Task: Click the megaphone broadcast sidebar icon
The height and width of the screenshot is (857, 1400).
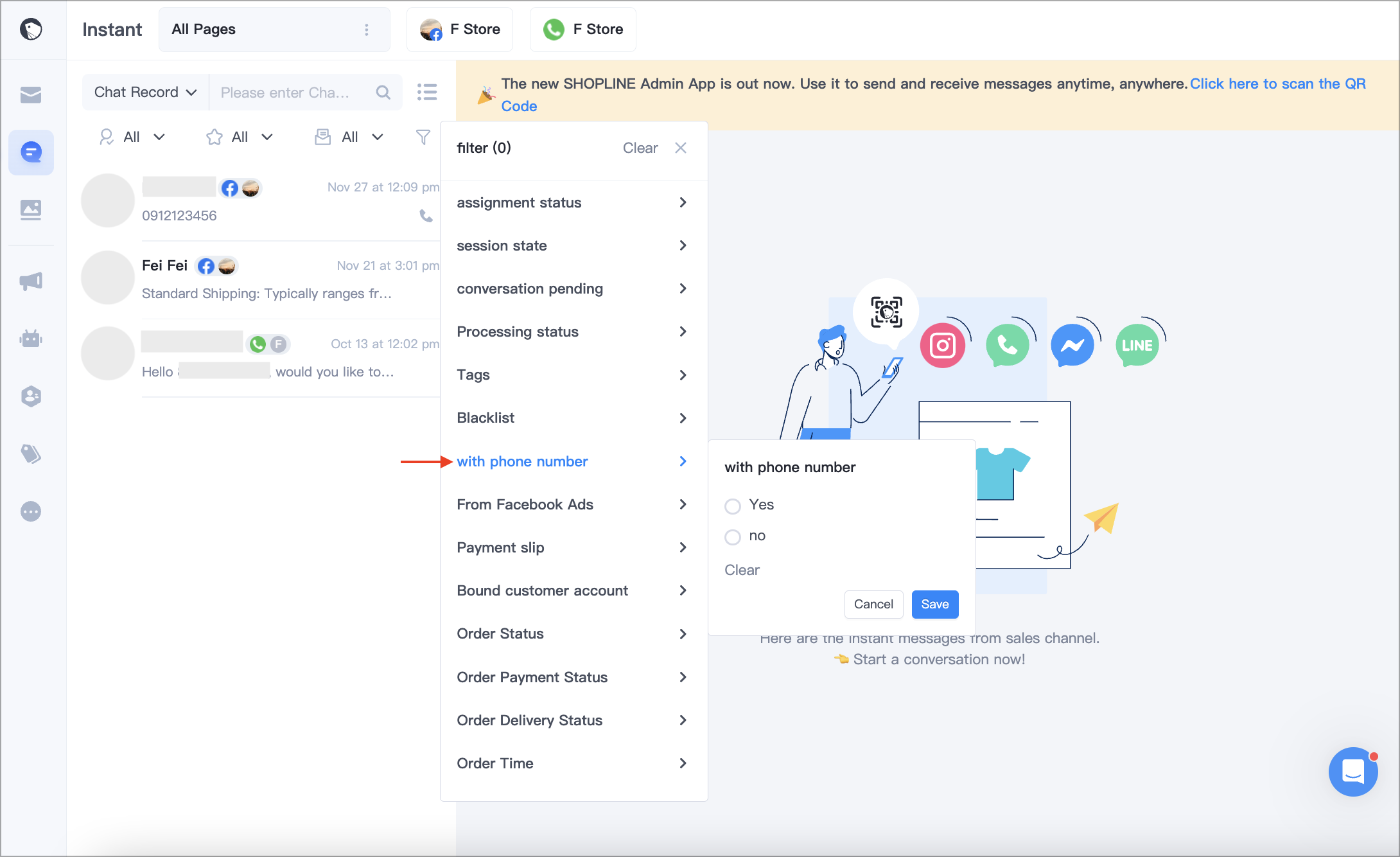Action: coord(31,281)
